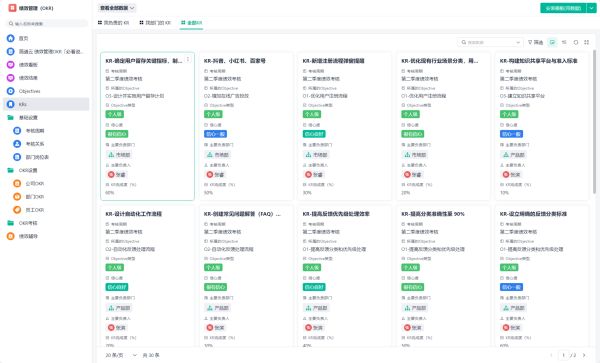Click O2-自动化反馈处理流程 in KR-创建常见问题解答 card
The image size is (600, 363).
pos(229,249)
